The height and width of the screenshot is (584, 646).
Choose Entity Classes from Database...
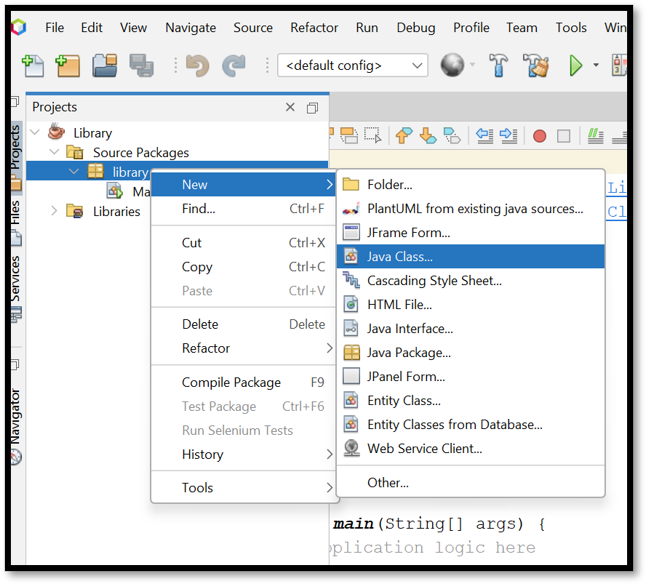click(x=471, y=424)
